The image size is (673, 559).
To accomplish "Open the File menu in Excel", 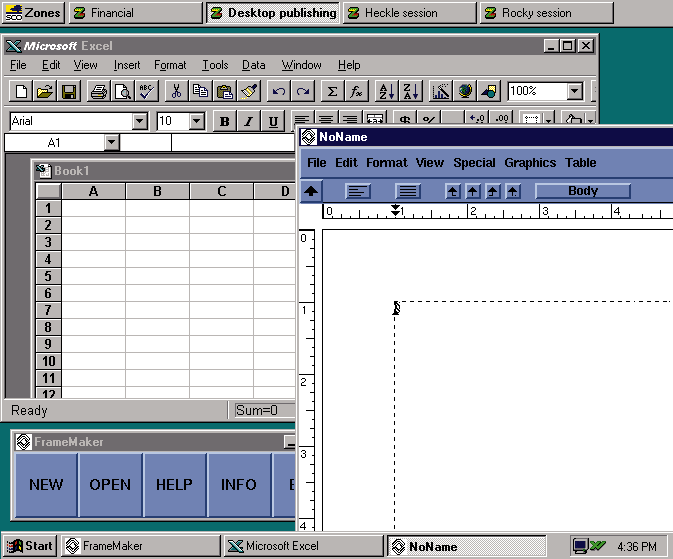I will pyautogui.click(x=18, y=65).
